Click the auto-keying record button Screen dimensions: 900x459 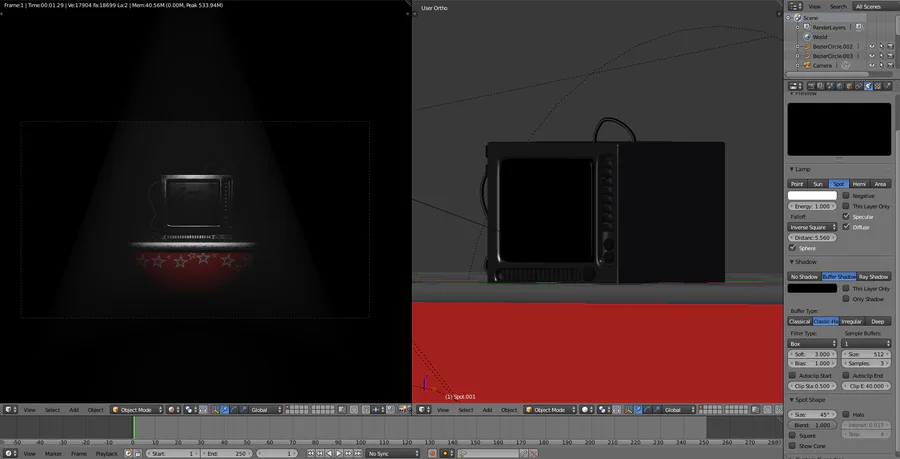pyautogui.click(x=432, y=453)
